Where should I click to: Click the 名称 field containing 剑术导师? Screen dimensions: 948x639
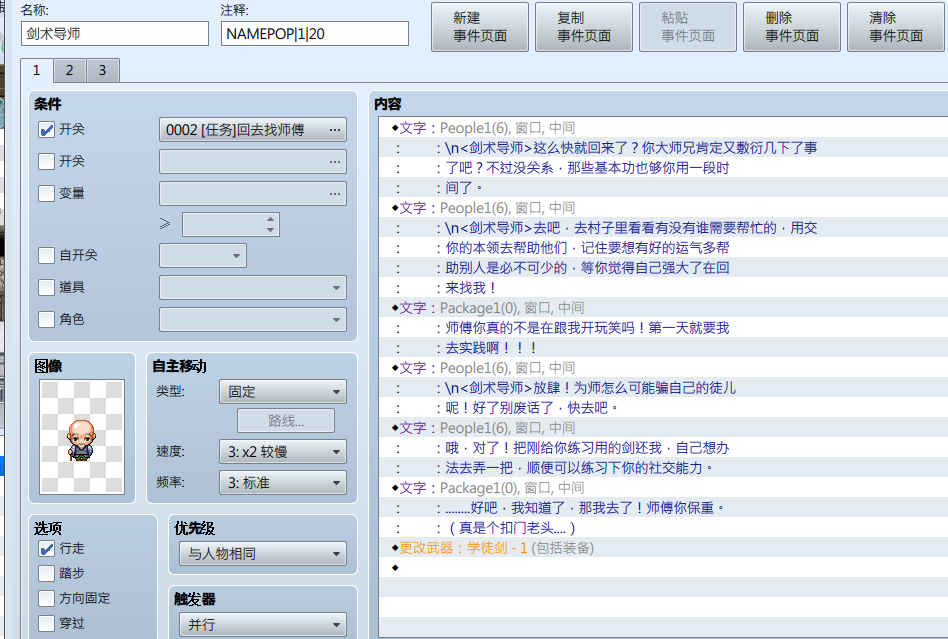point(115,34)
